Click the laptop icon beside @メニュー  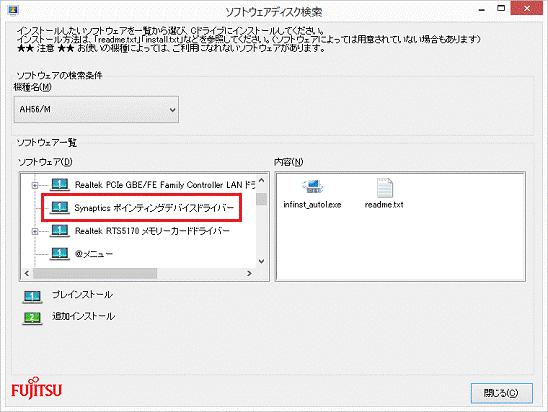(x=59, y=254)
